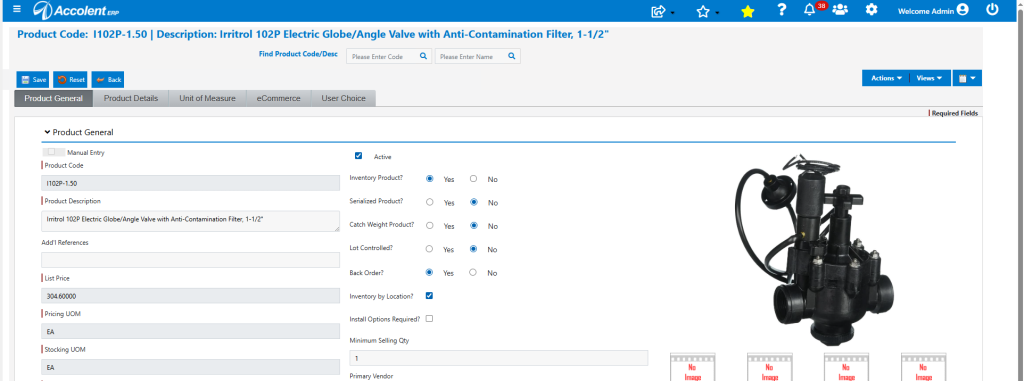The image size is (1024, 381).
Task: Click the List Price field
Action: 190,295
